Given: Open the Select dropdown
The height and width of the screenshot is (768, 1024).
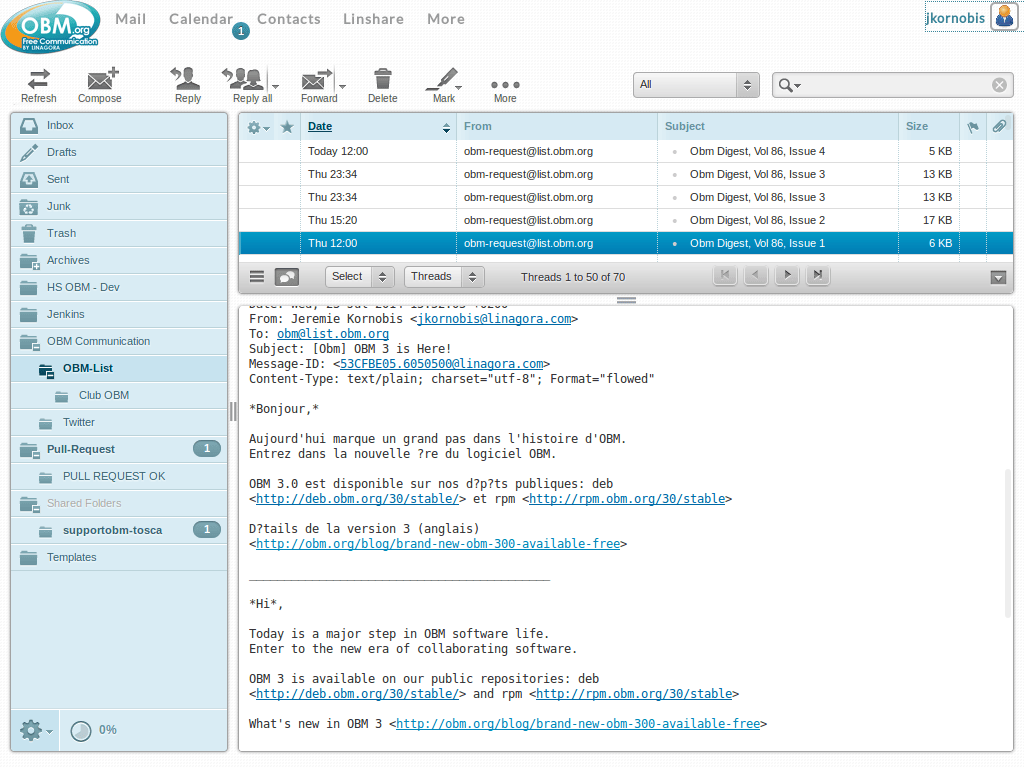Looking at the screenshot, I should 359,277.
